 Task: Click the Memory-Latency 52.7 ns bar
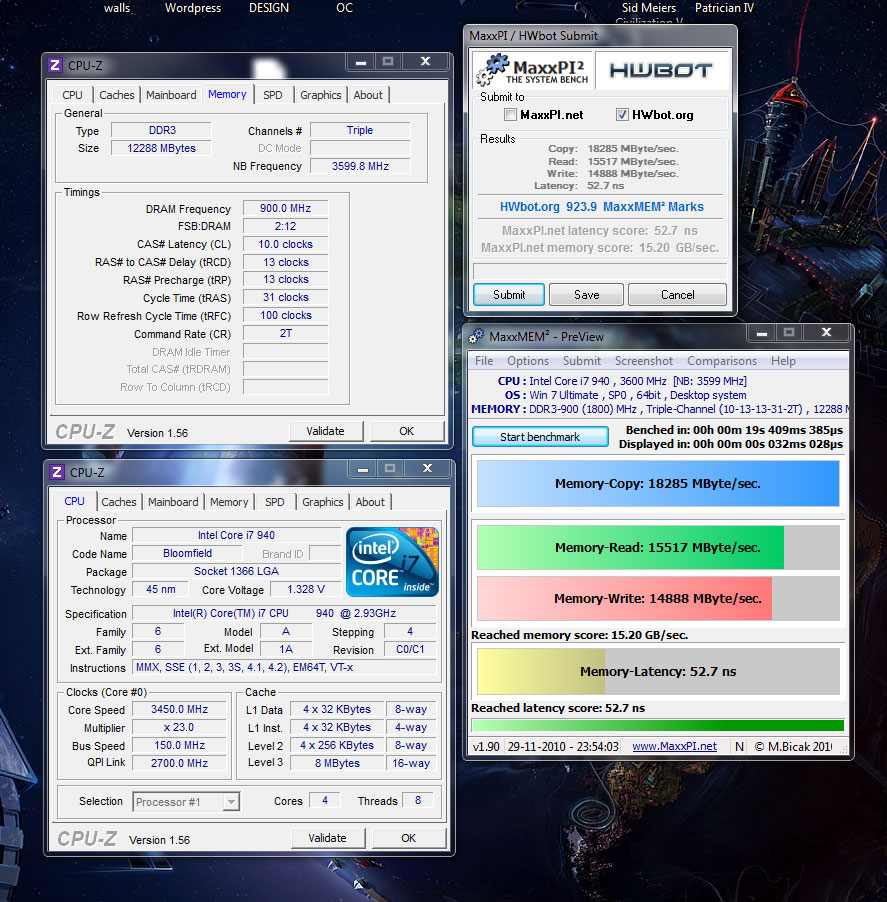pyautogui.click(x=658, y=671)
